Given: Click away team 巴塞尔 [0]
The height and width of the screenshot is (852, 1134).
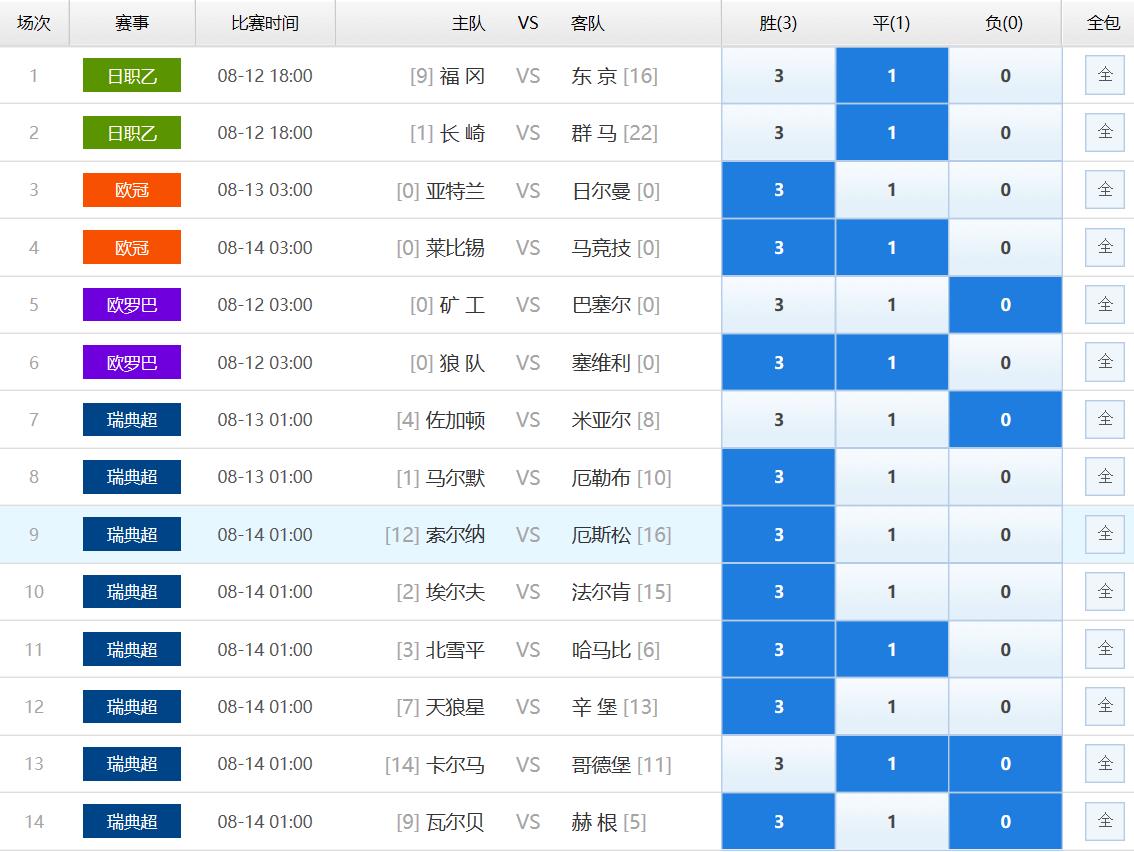Looking at the screenshot, I should pos(615,305).
